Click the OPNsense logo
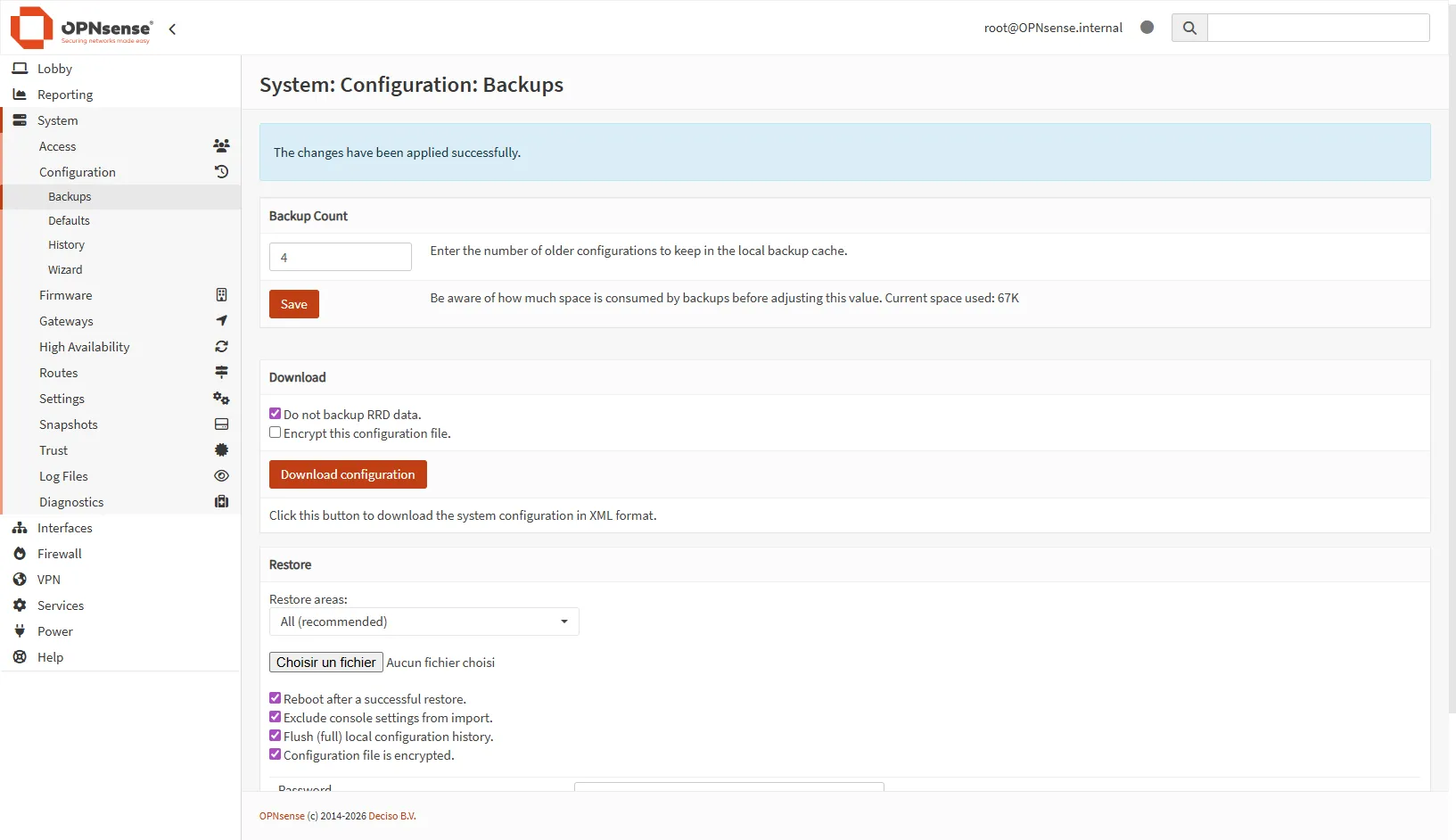 click(81, 28)
